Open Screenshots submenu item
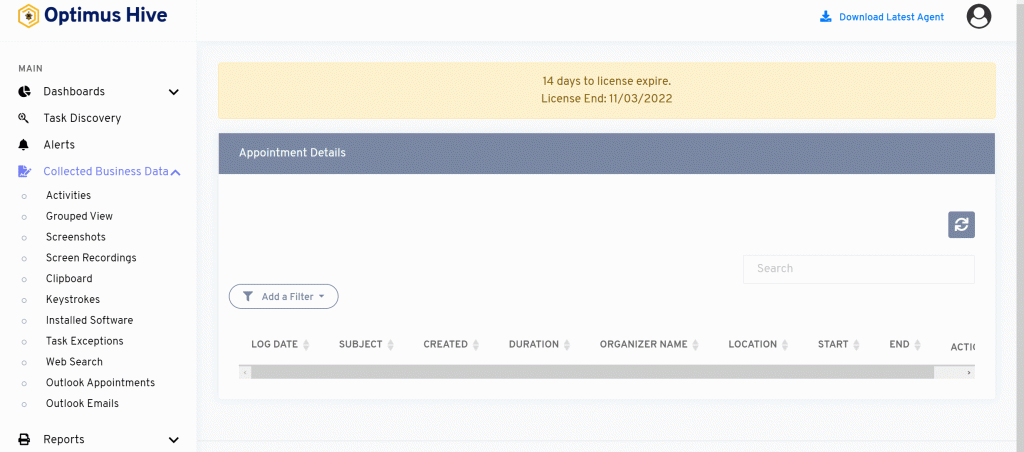This screenshot has width=1024, height=452. [76, 237]
